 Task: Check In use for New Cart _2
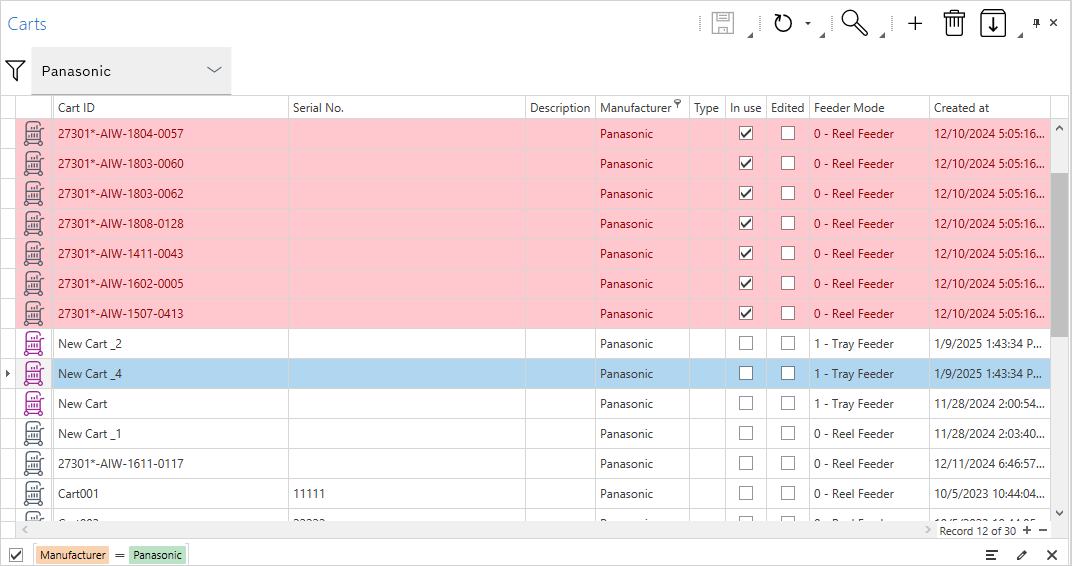746,343
